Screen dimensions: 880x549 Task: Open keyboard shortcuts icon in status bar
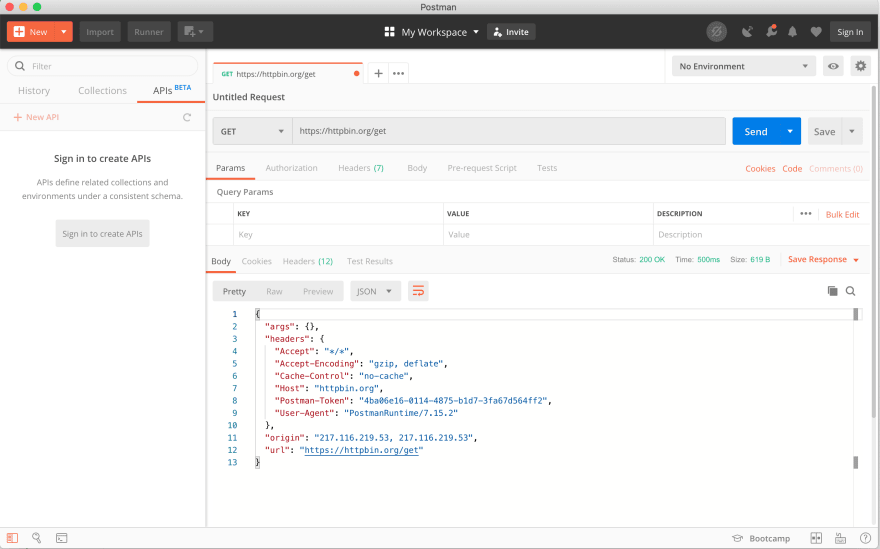coord(840,538)
